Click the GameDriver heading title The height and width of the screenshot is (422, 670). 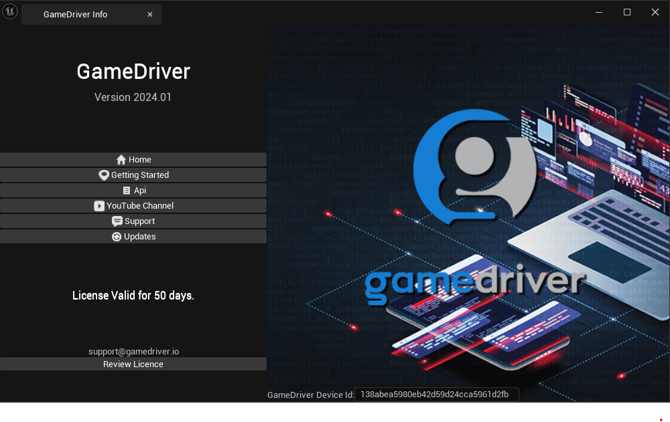coord(133,72)
